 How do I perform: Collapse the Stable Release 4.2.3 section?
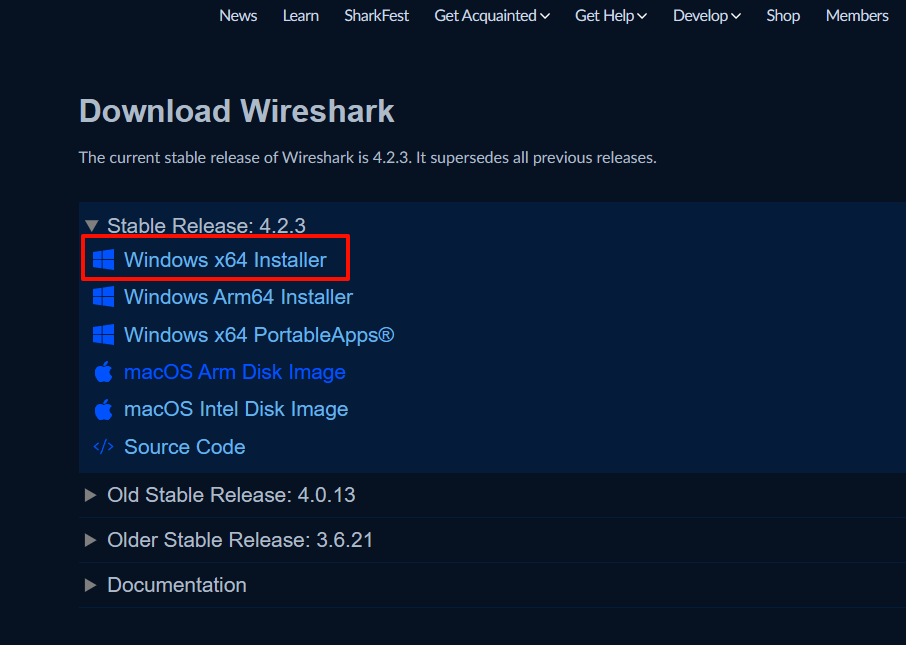click(x=92, y=226)
